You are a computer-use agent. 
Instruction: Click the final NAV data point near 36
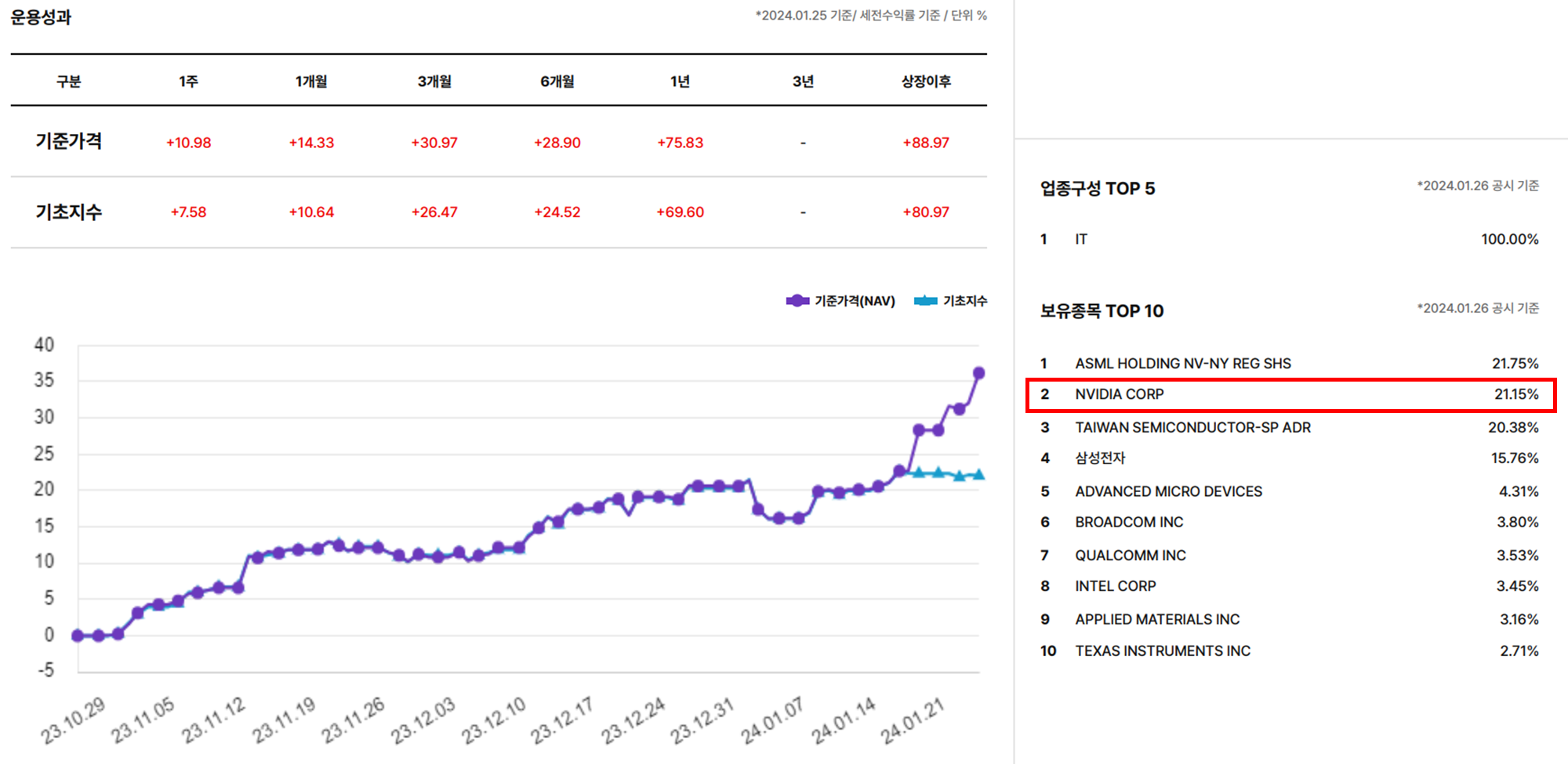pos(978,373)
